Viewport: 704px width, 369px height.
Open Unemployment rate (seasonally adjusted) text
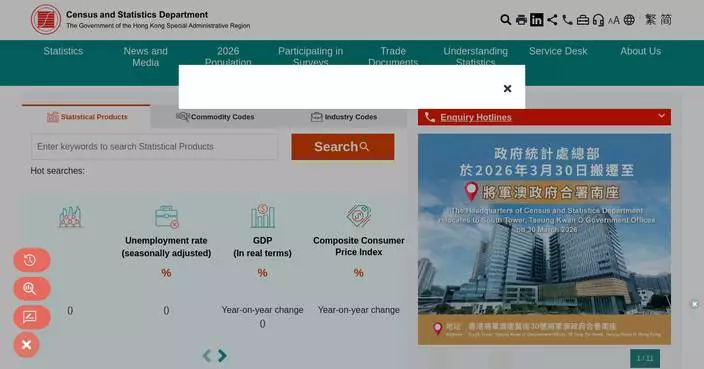[166, 247]
